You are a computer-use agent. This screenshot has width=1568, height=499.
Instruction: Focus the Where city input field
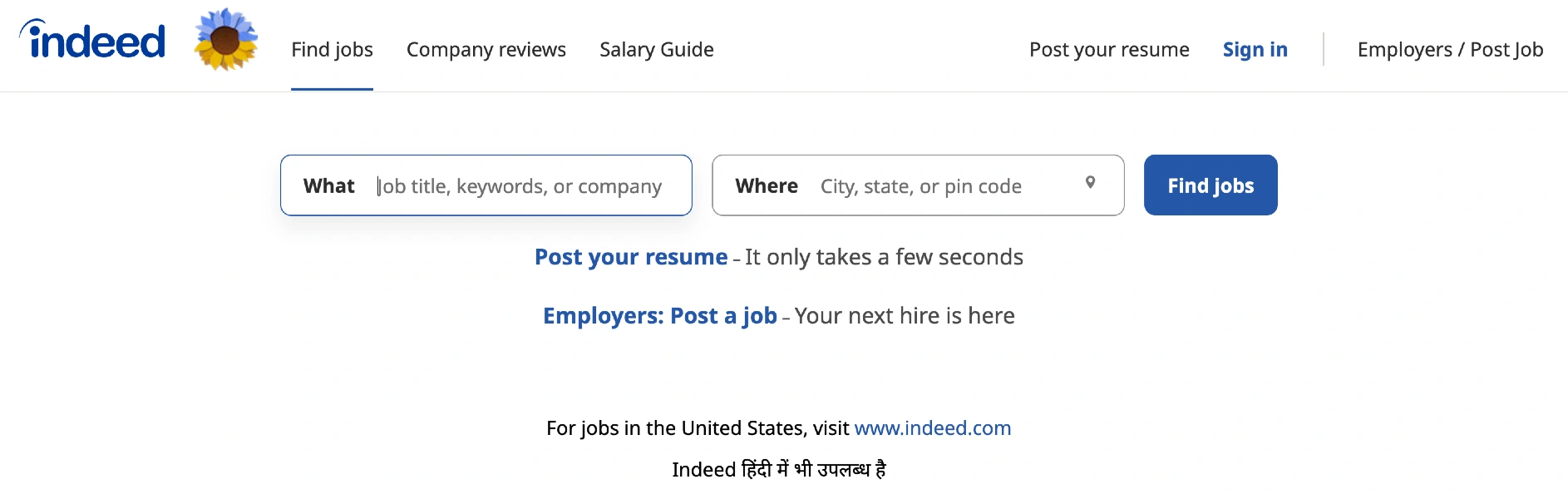click(948, 186)
